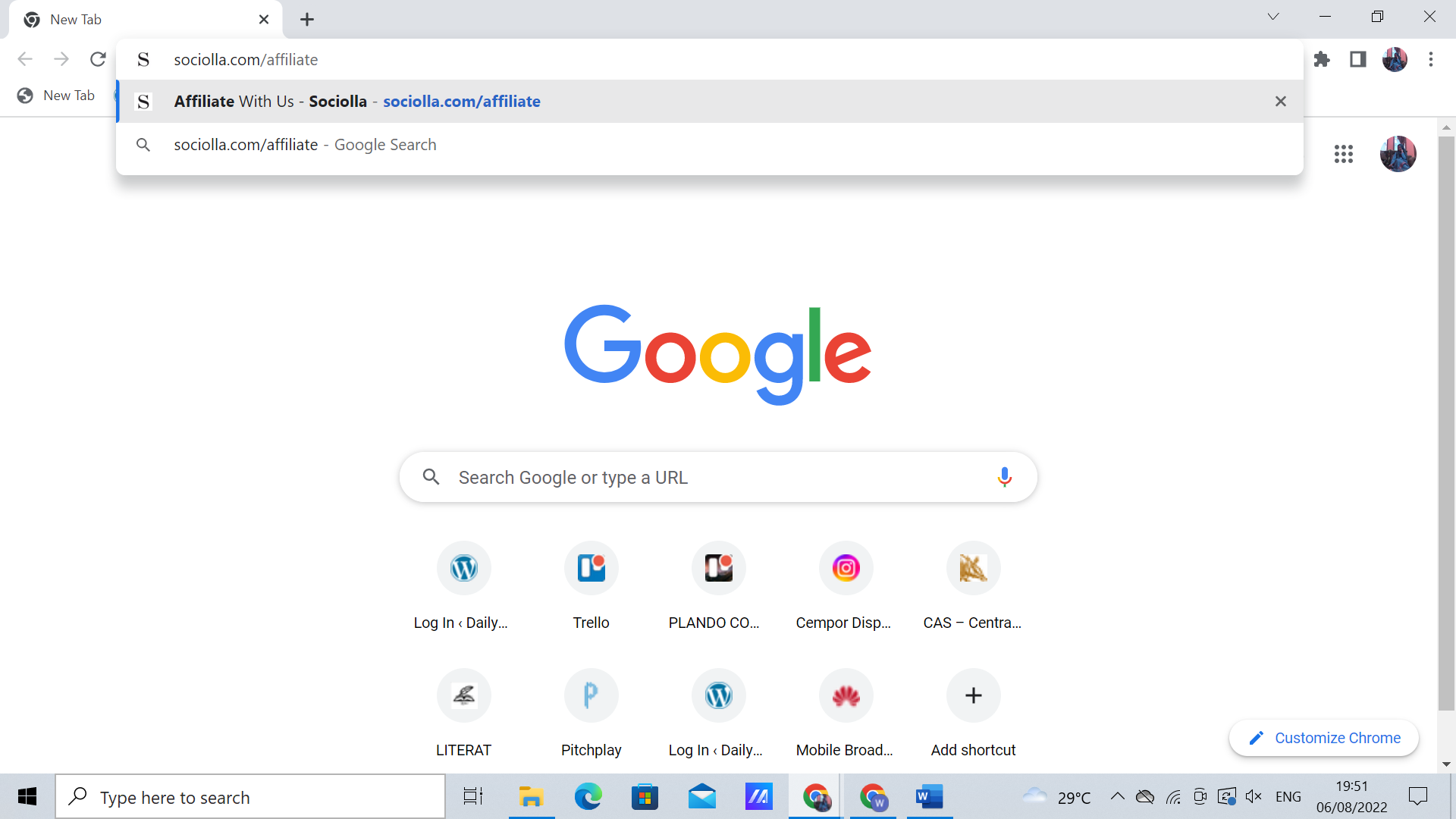Close the New Tab tab

[264, 20]
